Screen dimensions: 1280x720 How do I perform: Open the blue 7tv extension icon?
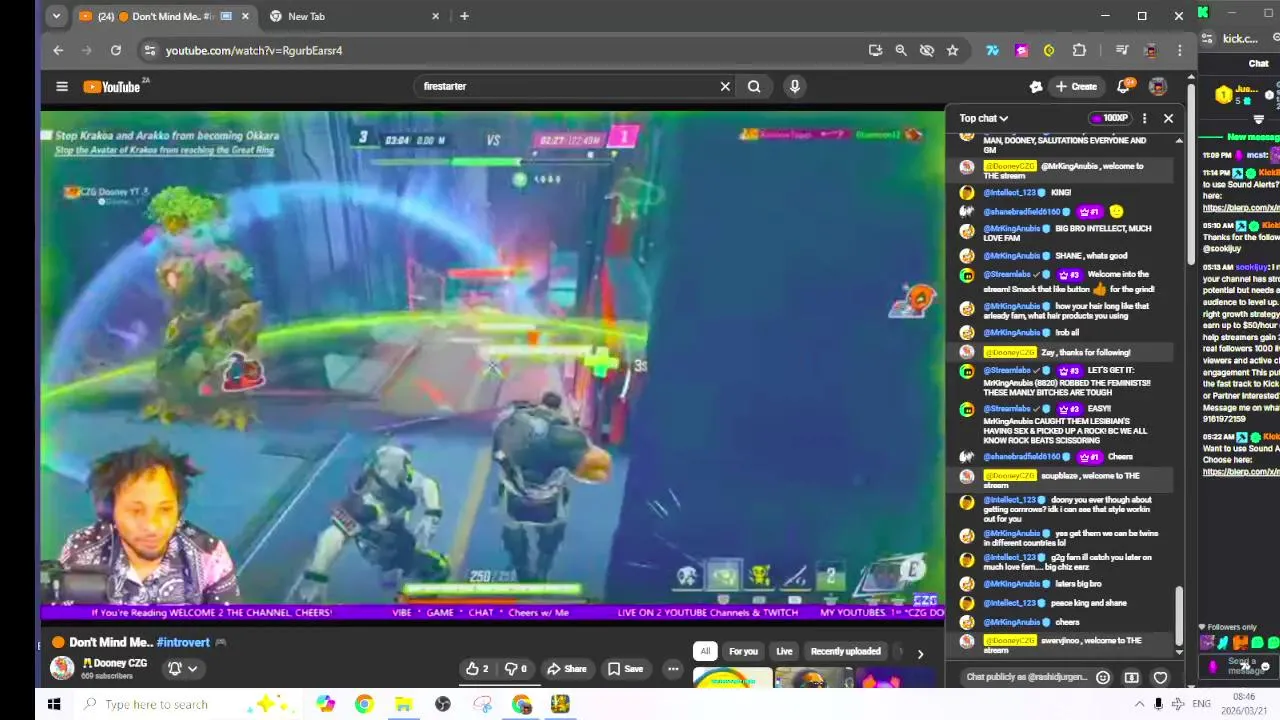pos(993,50)
